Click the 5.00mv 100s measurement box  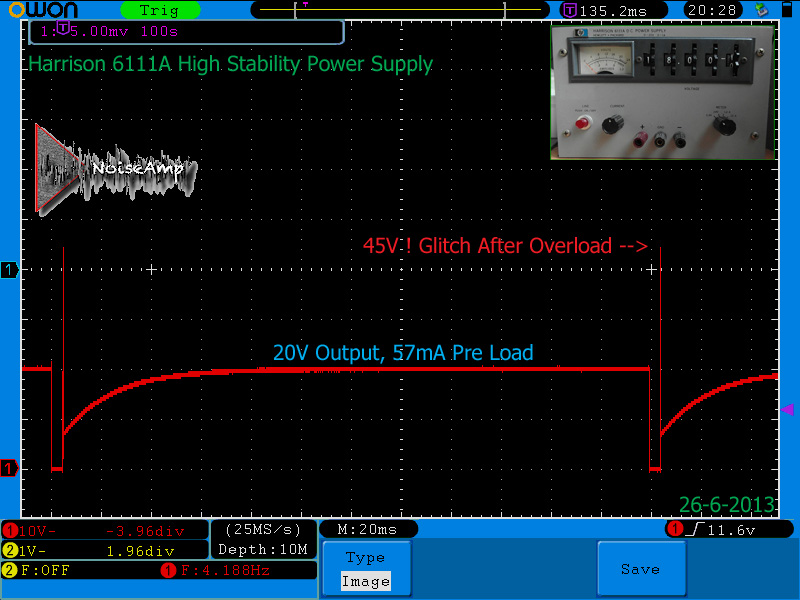point(187,32)
